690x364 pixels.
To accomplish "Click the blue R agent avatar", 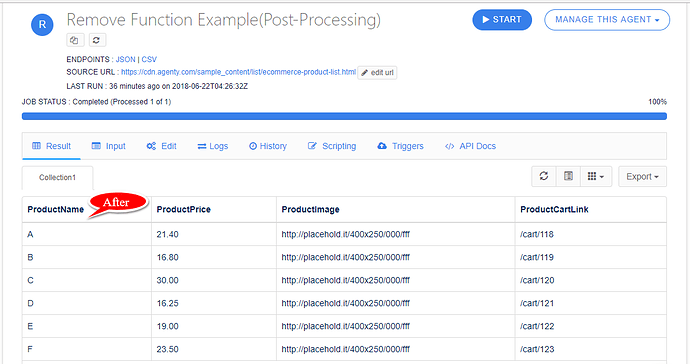I will (42, 25).
